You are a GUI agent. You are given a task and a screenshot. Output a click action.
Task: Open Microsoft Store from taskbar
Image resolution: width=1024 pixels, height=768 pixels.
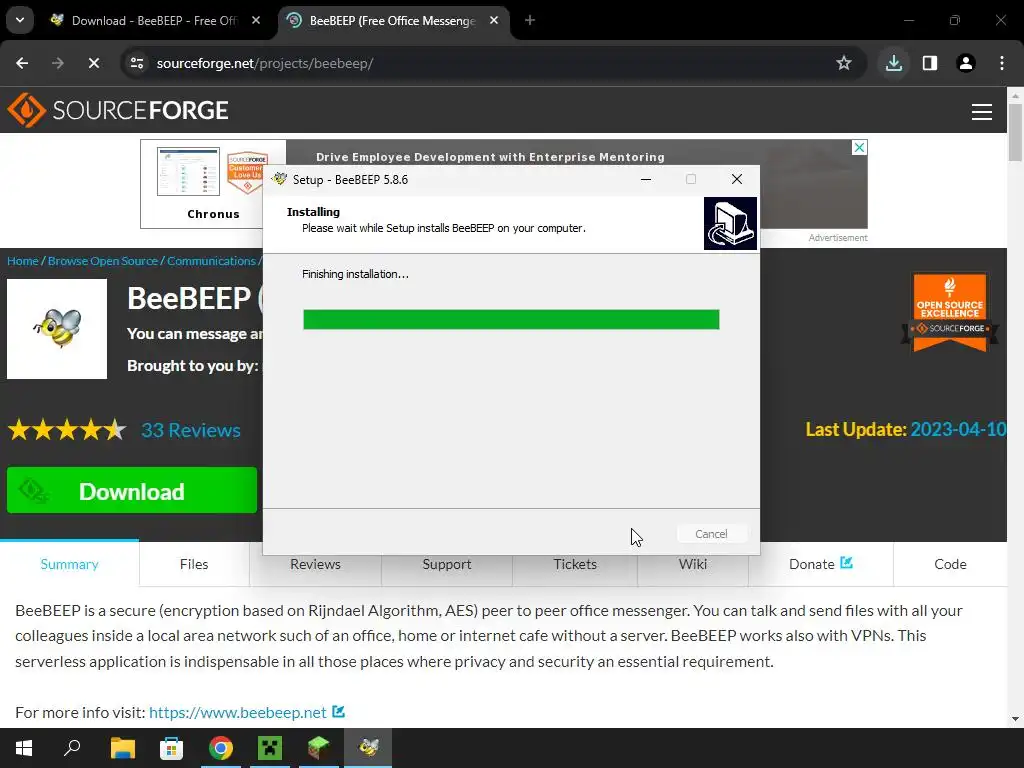[171, 748]
